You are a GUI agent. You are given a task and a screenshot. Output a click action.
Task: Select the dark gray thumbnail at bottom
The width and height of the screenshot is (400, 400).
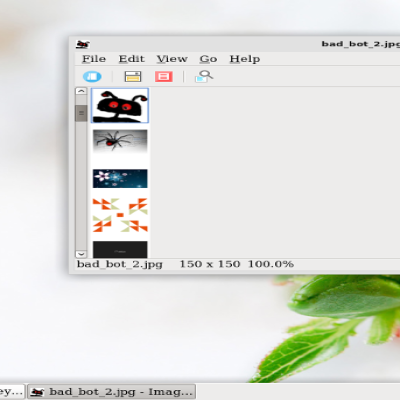tap(120, 249)
